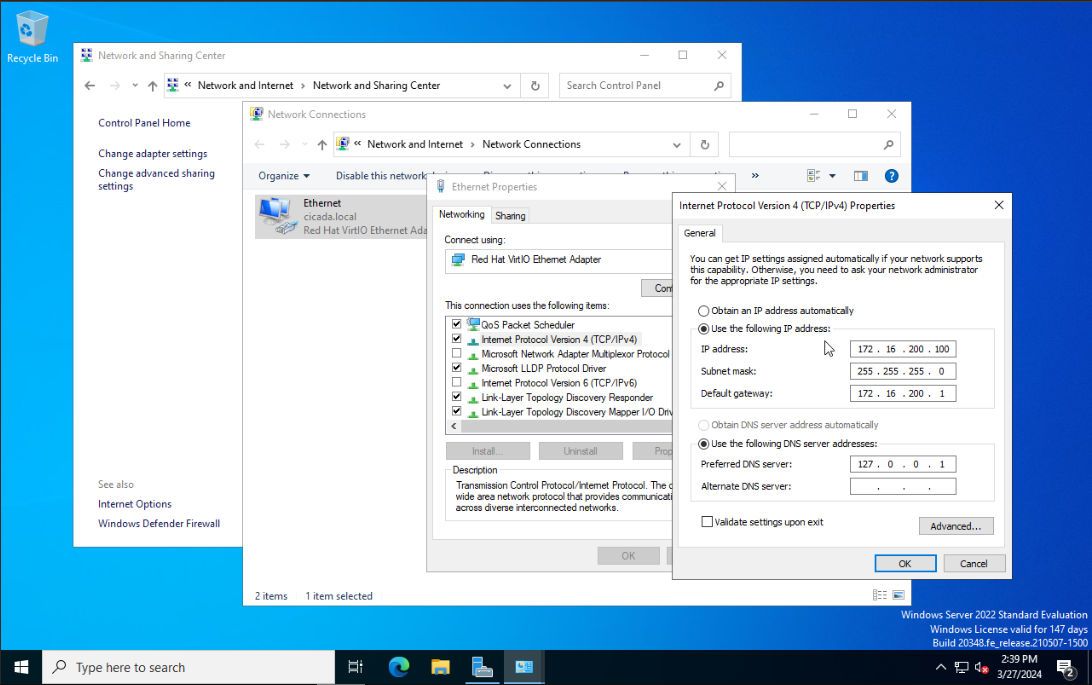Toggle the preview pane icon
Image resolution: width=1092 pixels, height=685 pixels.
click(861, 175)
